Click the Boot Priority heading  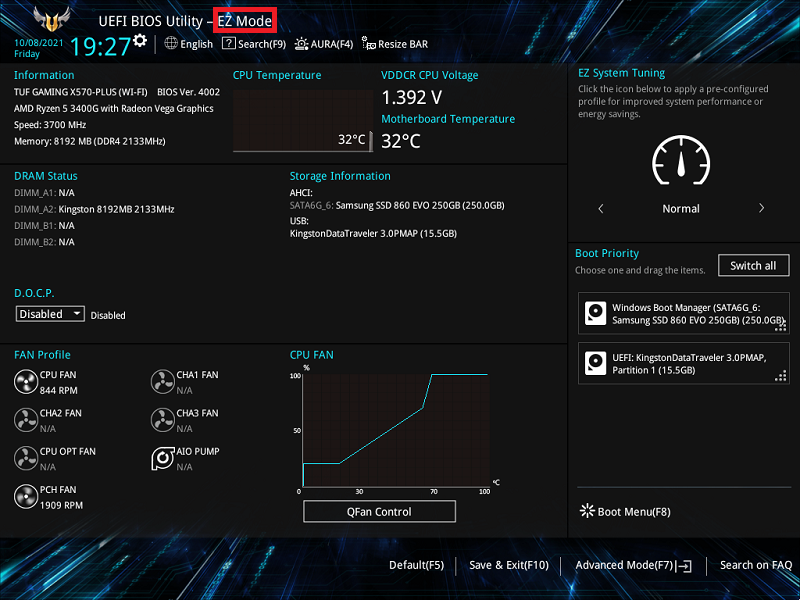(x=607, y=253)
